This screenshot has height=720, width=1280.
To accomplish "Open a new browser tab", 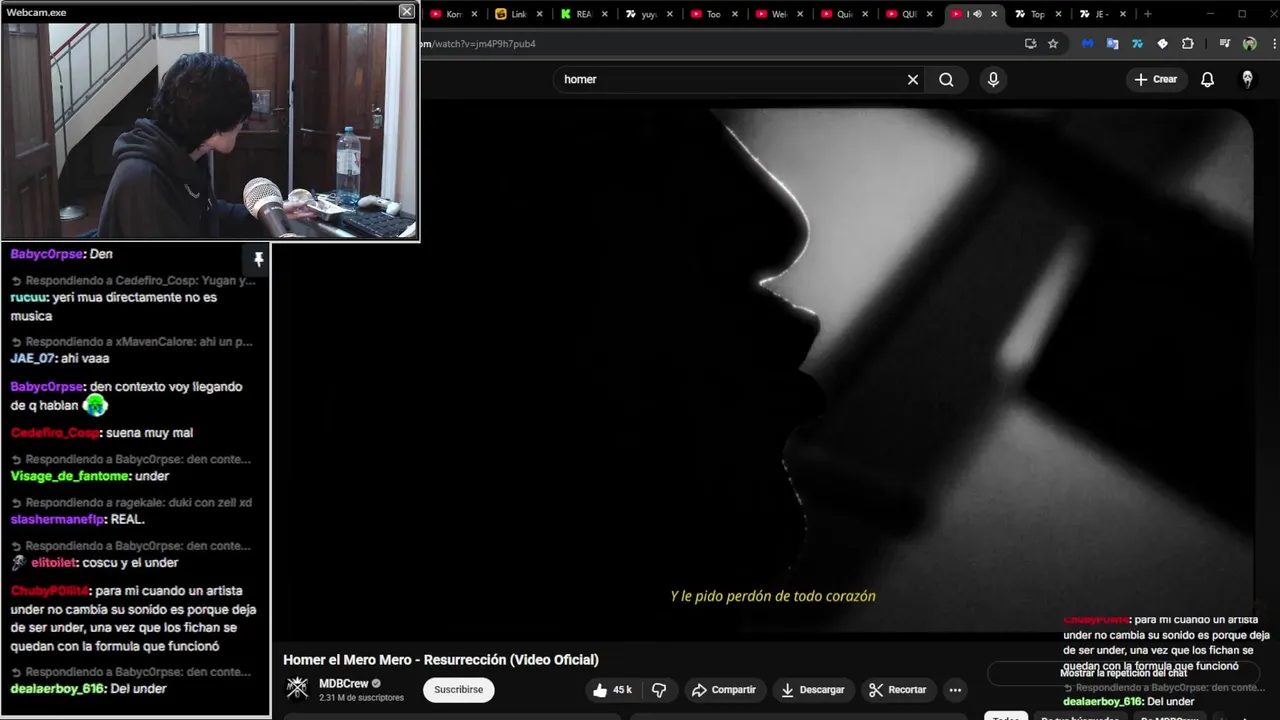I will [1147, 14].
